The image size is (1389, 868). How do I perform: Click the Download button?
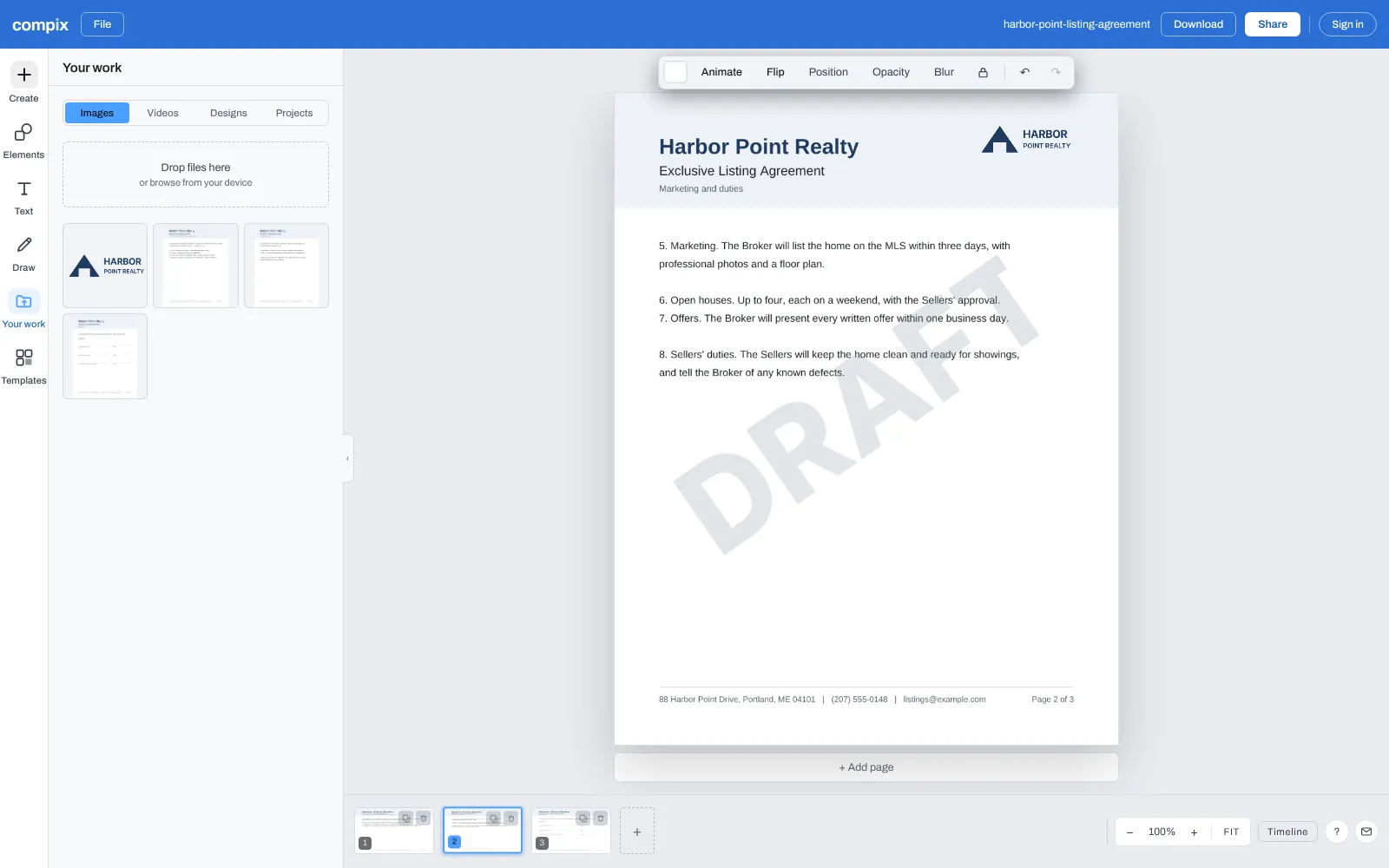tap(1198, 24)
